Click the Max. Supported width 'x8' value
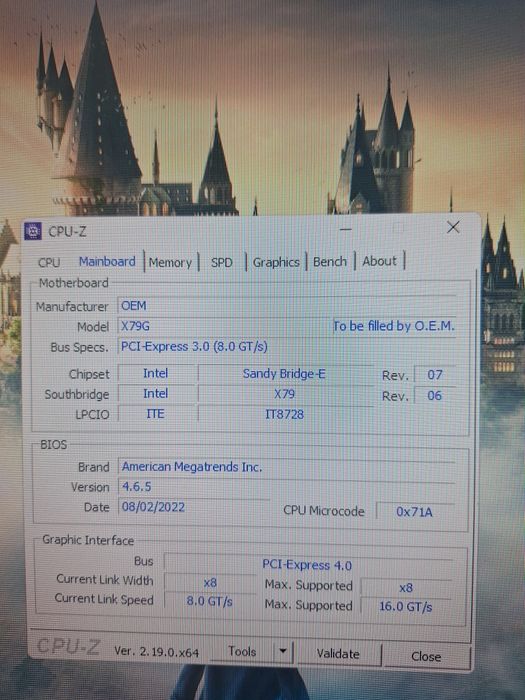525x700 pixels. pos(406,588)
